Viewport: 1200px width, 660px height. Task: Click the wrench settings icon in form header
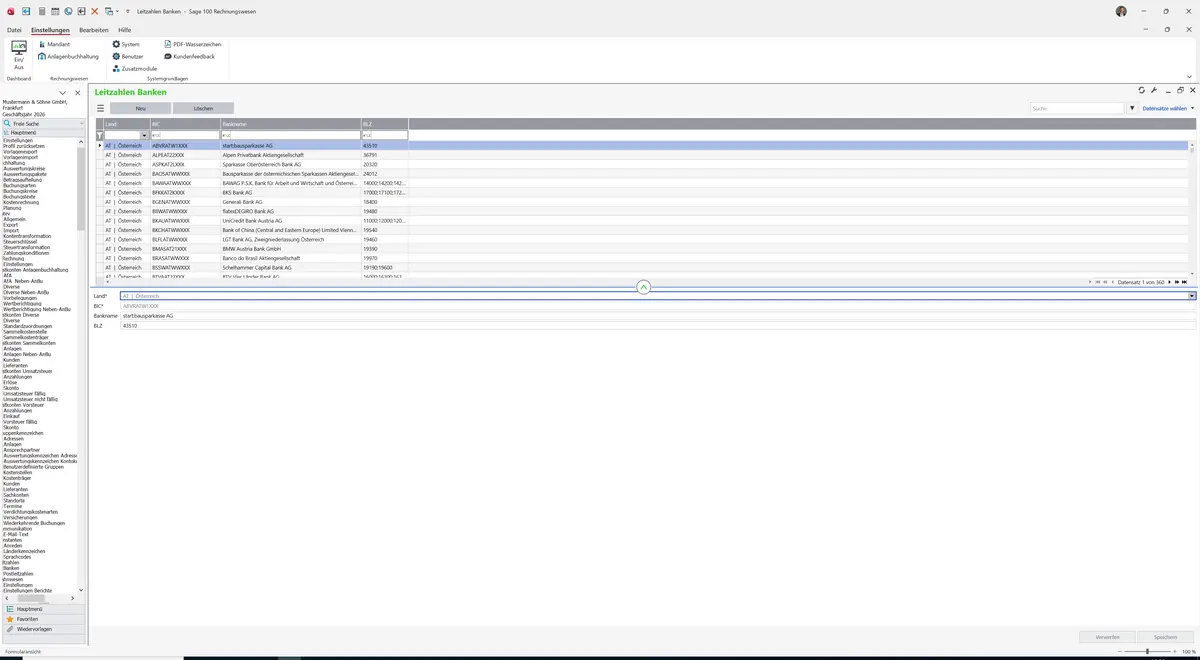[1154, 90]
